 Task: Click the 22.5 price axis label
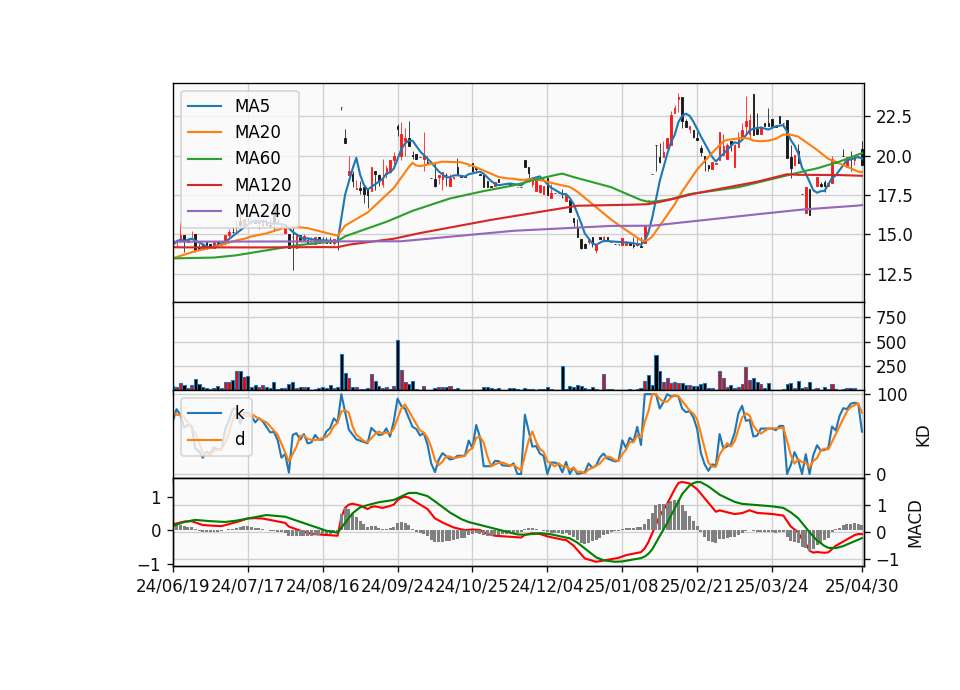coord(894,117)
